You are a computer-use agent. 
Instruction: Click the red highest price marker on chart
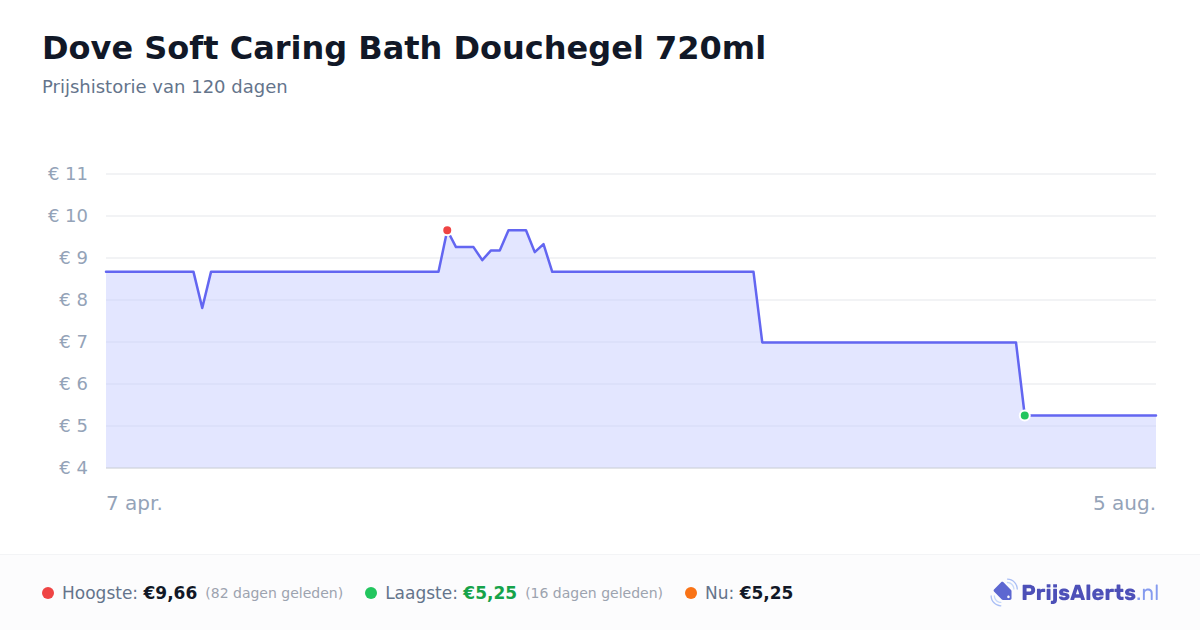point(447,230)
